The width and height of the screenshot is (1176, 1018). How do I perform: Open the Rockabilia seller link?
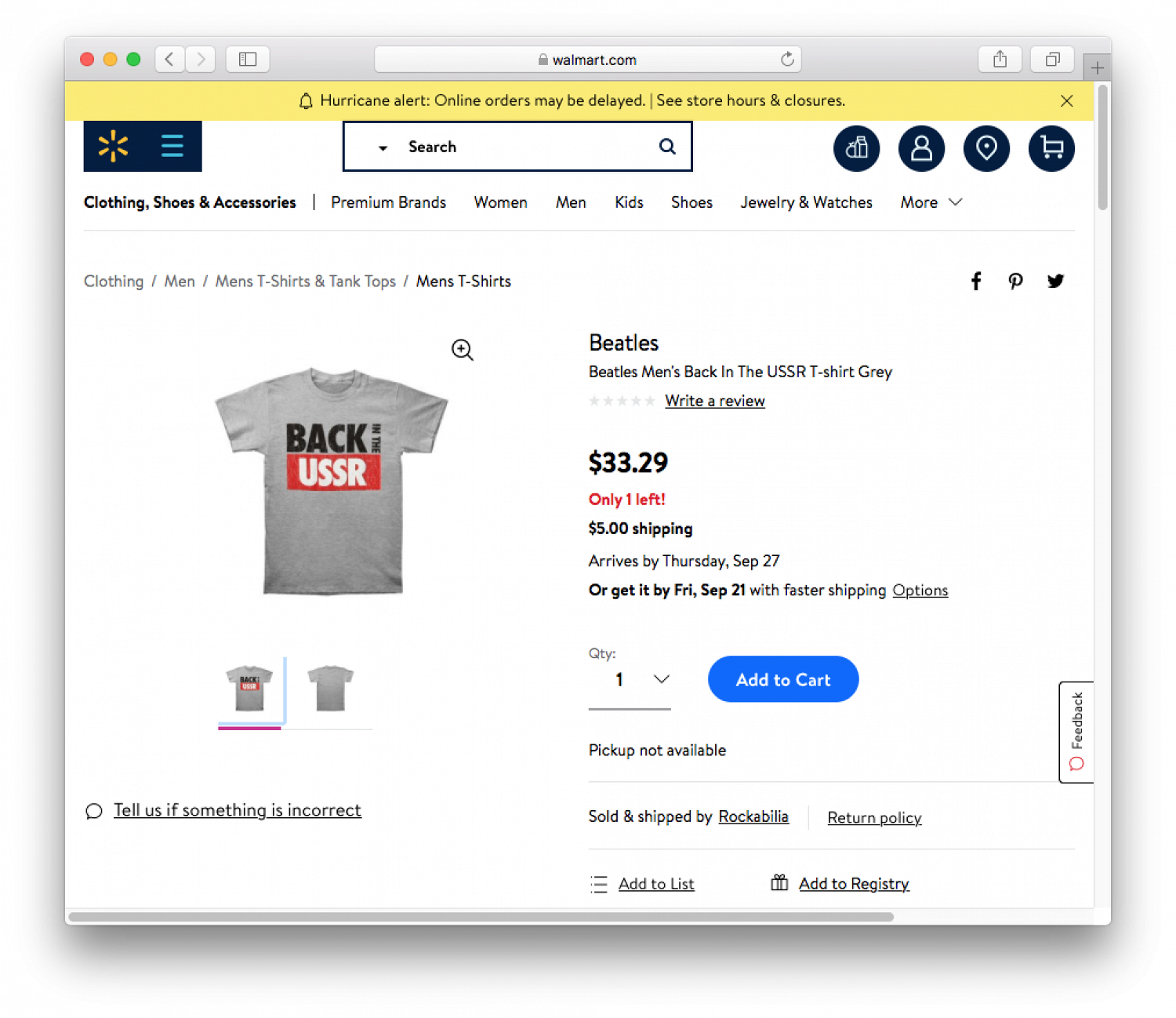[x=753, y=816]
